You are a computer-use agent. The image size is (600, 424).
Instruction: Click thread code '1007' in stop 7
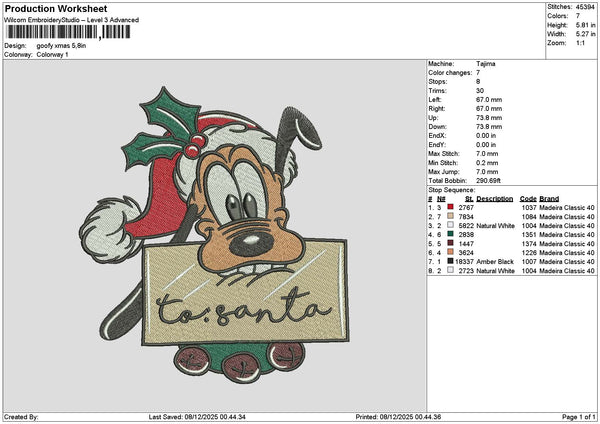(529, 262)
